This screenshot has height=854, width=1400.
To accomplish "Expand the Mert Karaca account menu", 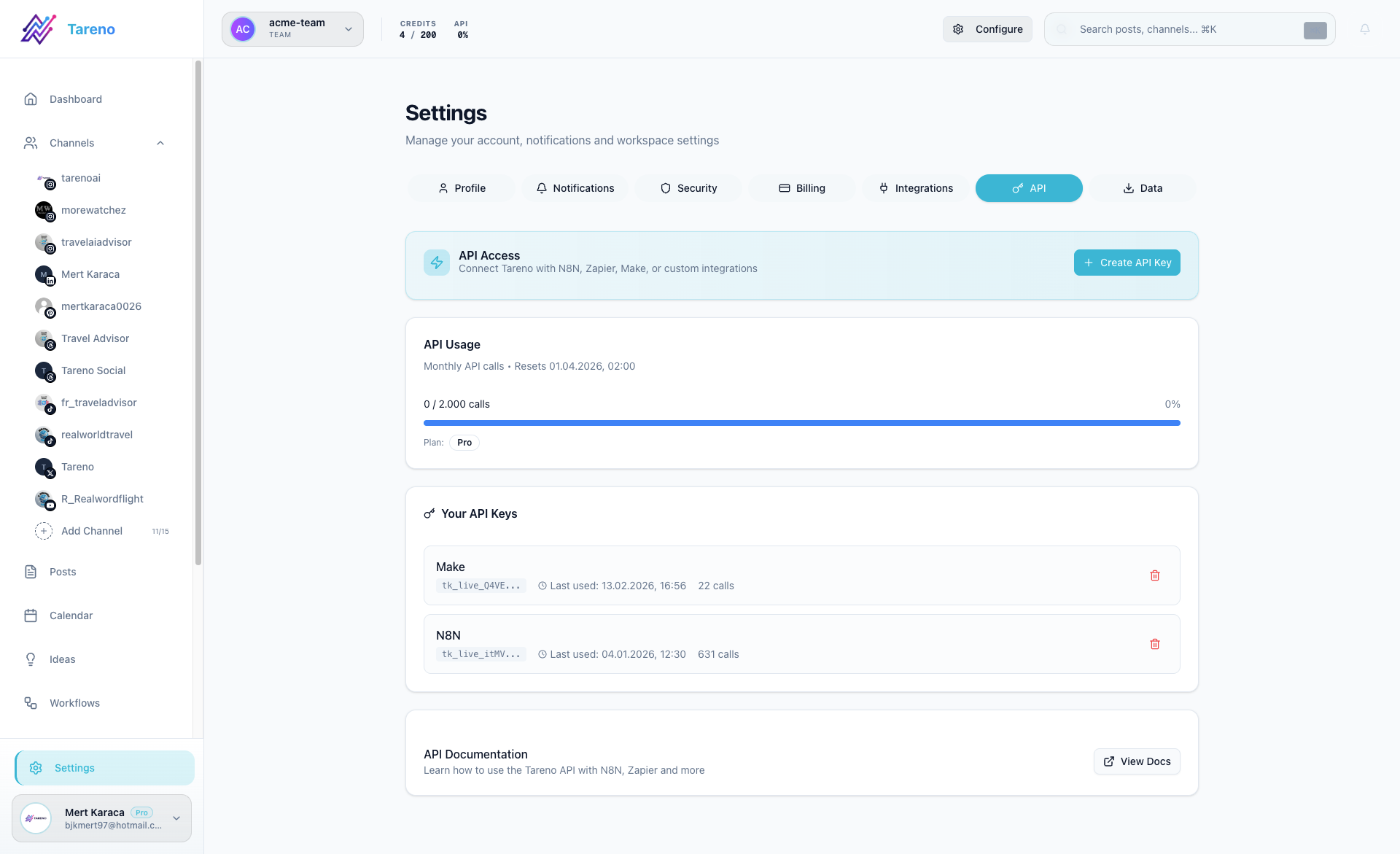I will point(176,818).
